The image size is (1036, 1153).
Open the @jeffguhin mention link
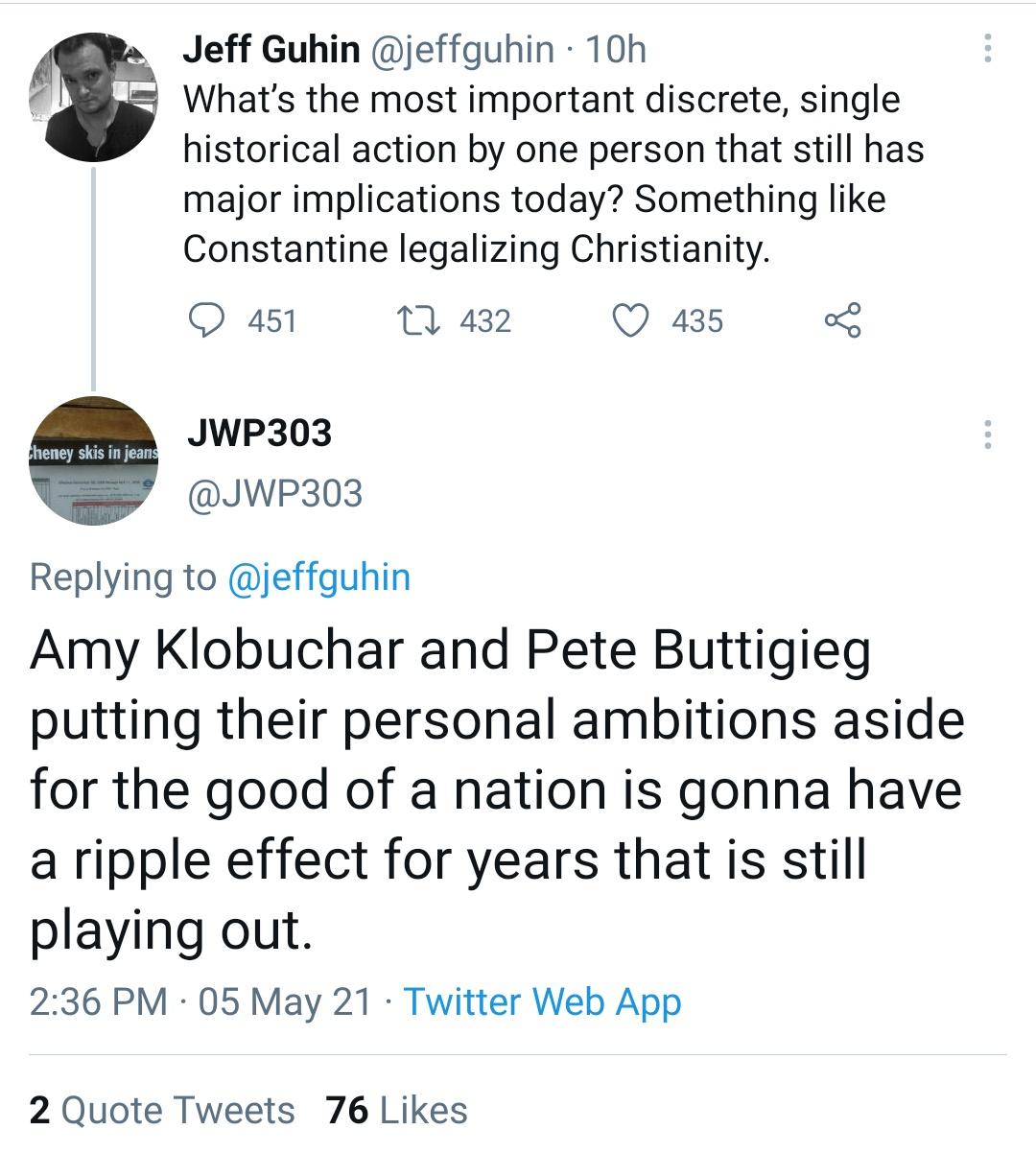(320, 576)
